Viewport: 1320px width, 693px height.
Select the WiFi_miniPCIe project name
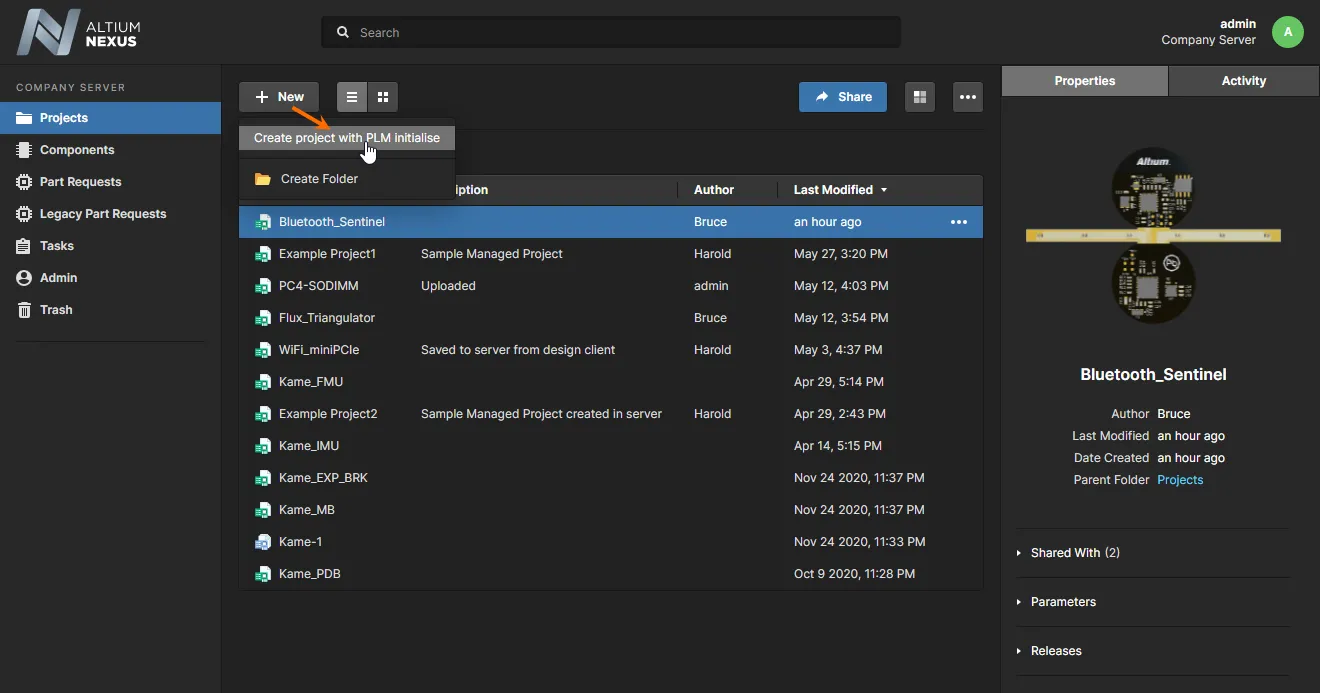click(x=319, y=350)
